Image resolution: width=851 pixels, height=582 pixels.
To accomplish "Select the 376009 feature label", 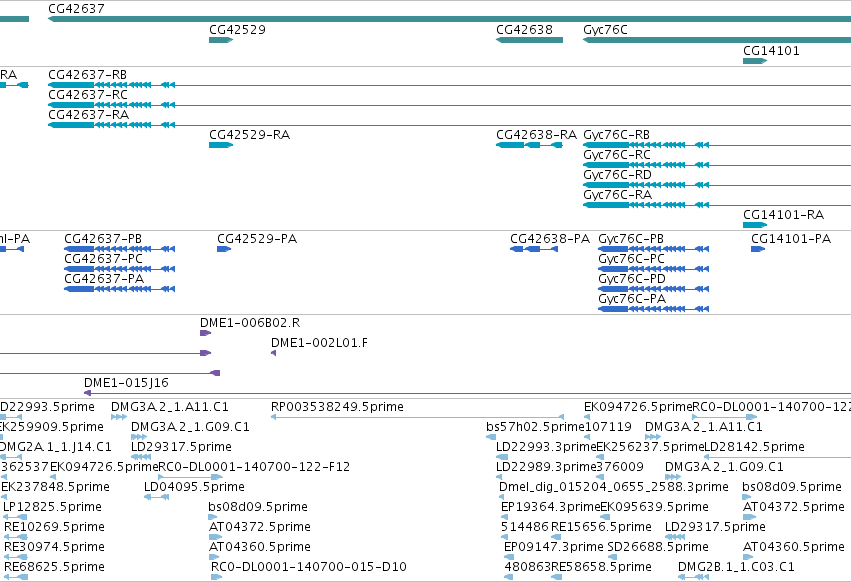I will pyautogui.click(x=620, y=467).
